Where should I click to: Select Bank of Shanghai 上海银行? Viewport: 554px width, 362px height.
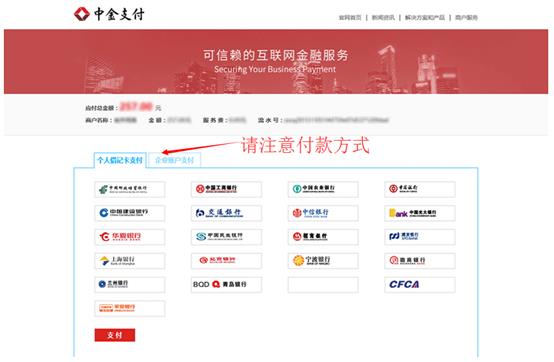coord(130,261)
